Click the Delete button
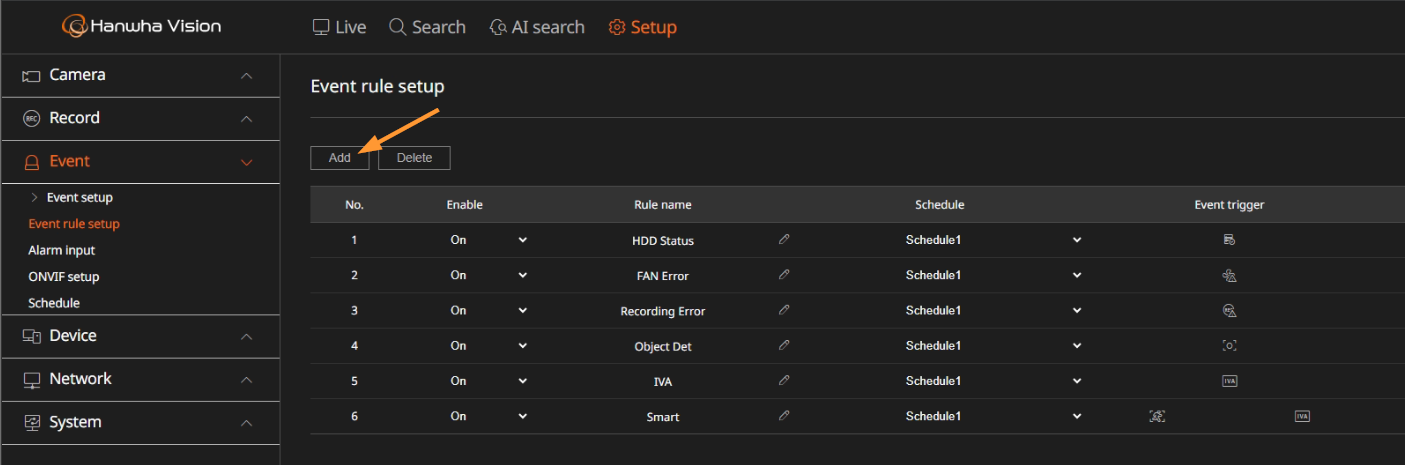 [414, 158]
